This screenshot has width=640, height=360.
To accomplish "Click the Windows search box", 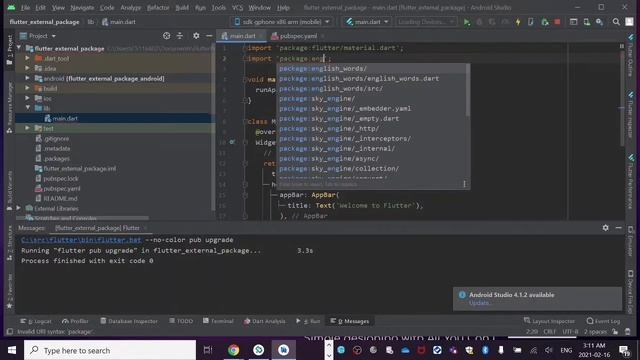I will [x=110, y=350].
